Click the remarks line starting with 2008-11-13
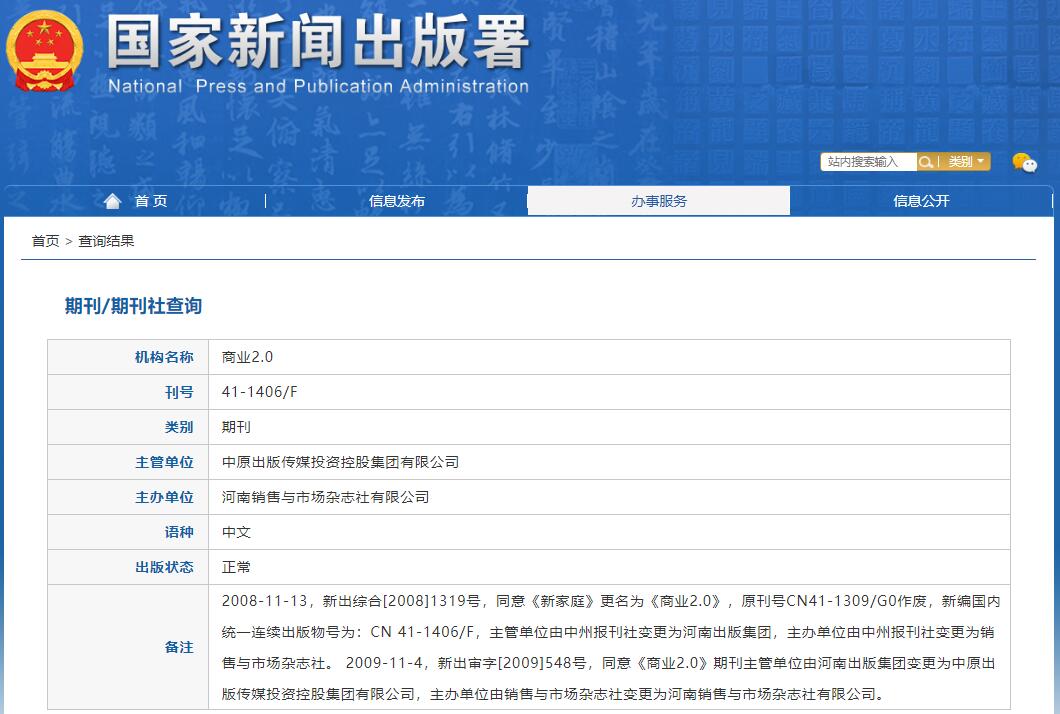Screen dimensions: 1060x714 pos(611,601)
